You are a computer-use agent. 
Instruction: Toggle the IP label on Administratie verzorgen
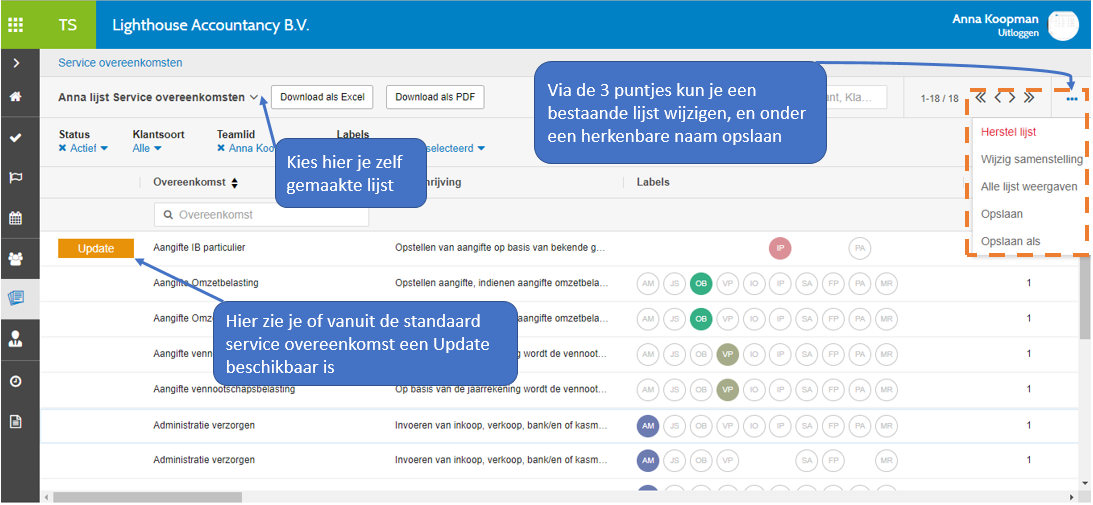pyautogui.click(x=780, y=425)
